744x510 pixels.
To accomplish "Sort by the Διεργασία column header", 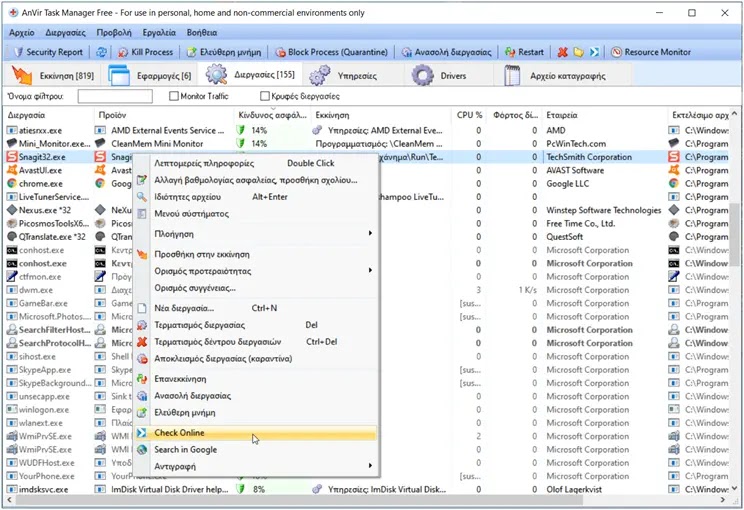I will tap(48, 115).
